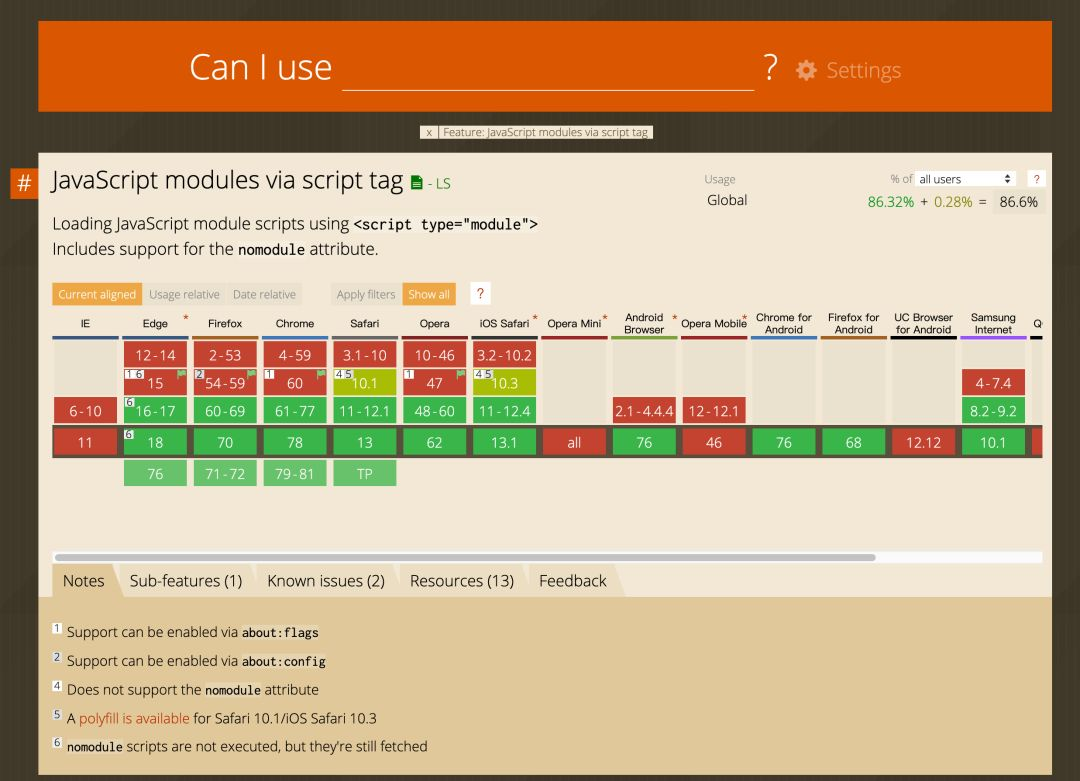Select Android Browser 2.1-4.4.4 cell
1080x781 pixels.
pos(644,411)
